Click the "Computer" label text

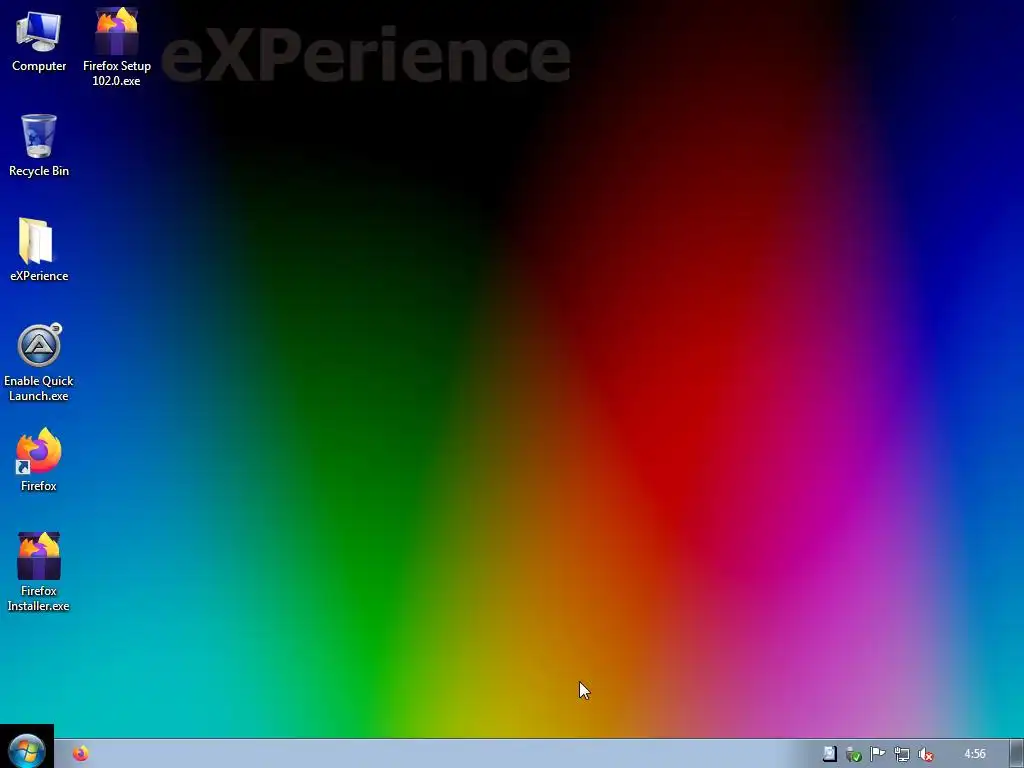39,66
